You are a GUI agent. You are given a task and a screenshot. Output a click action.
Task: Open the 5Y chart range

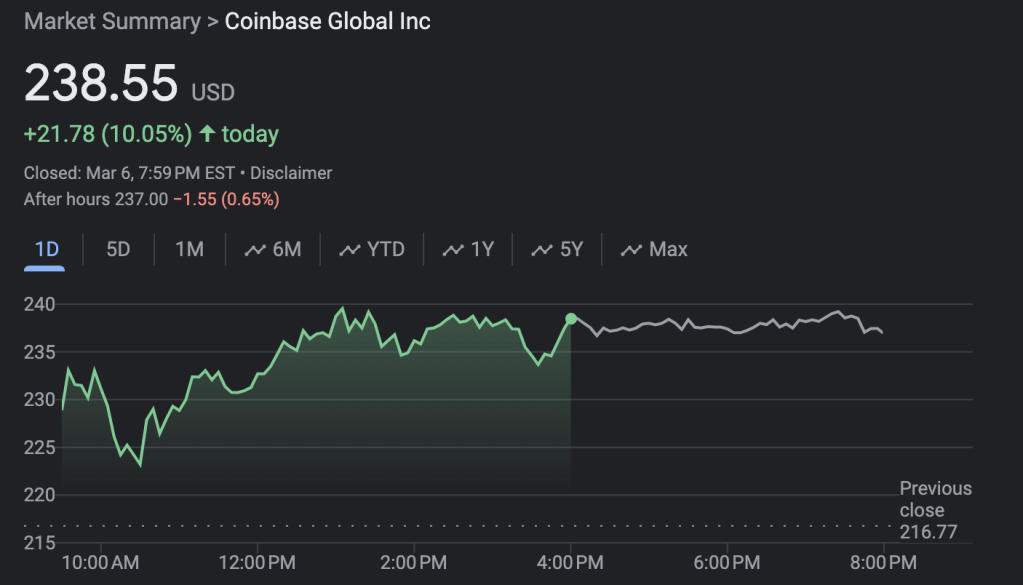[x=557, y=249]
